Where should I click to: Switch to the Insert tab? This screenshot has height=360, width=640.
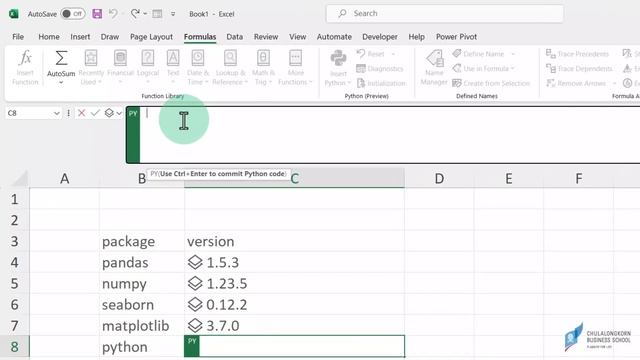[80, 37]
